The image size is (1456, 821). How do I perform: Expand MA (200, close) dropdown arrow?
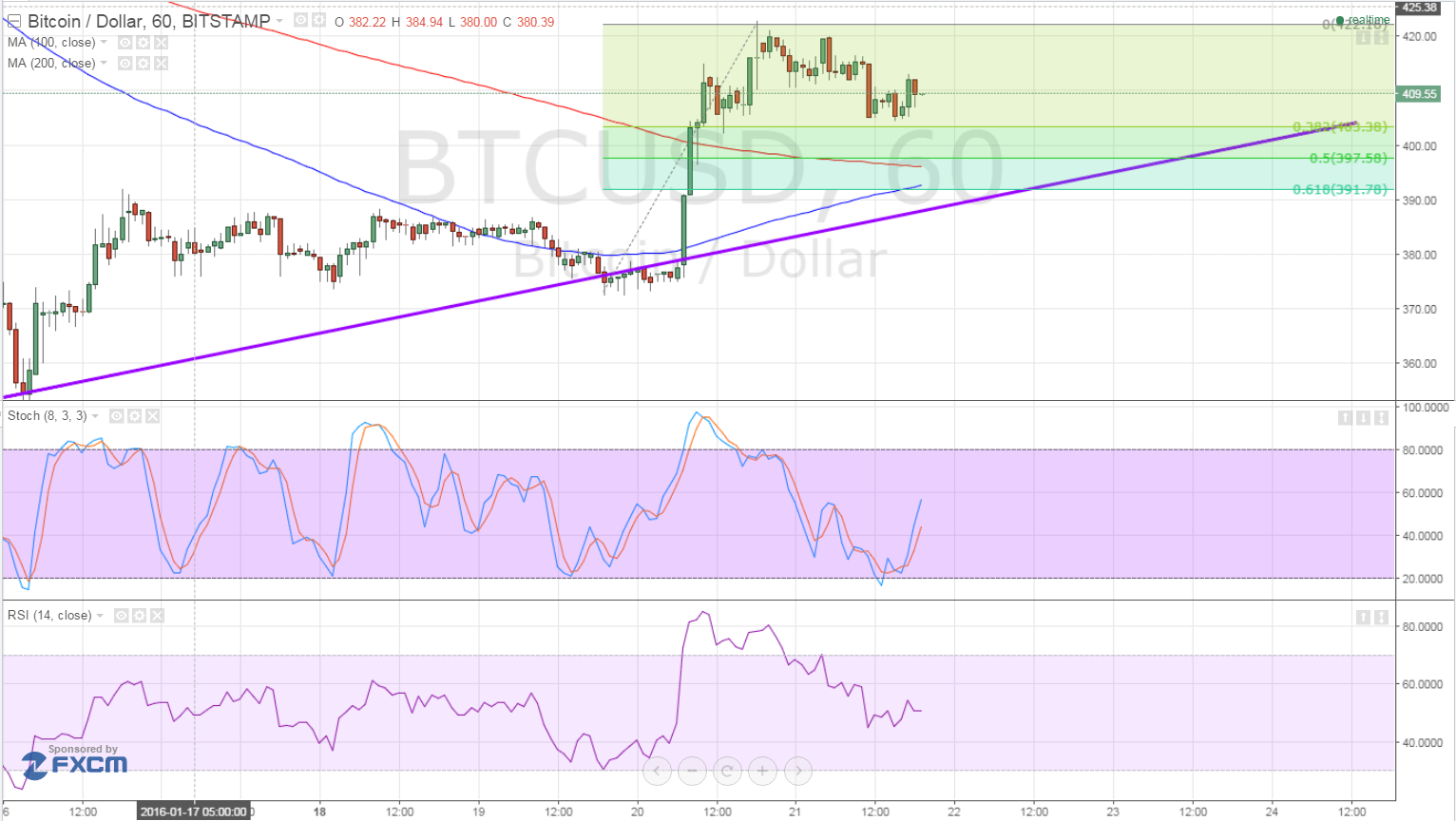click(x=104, y=64)
